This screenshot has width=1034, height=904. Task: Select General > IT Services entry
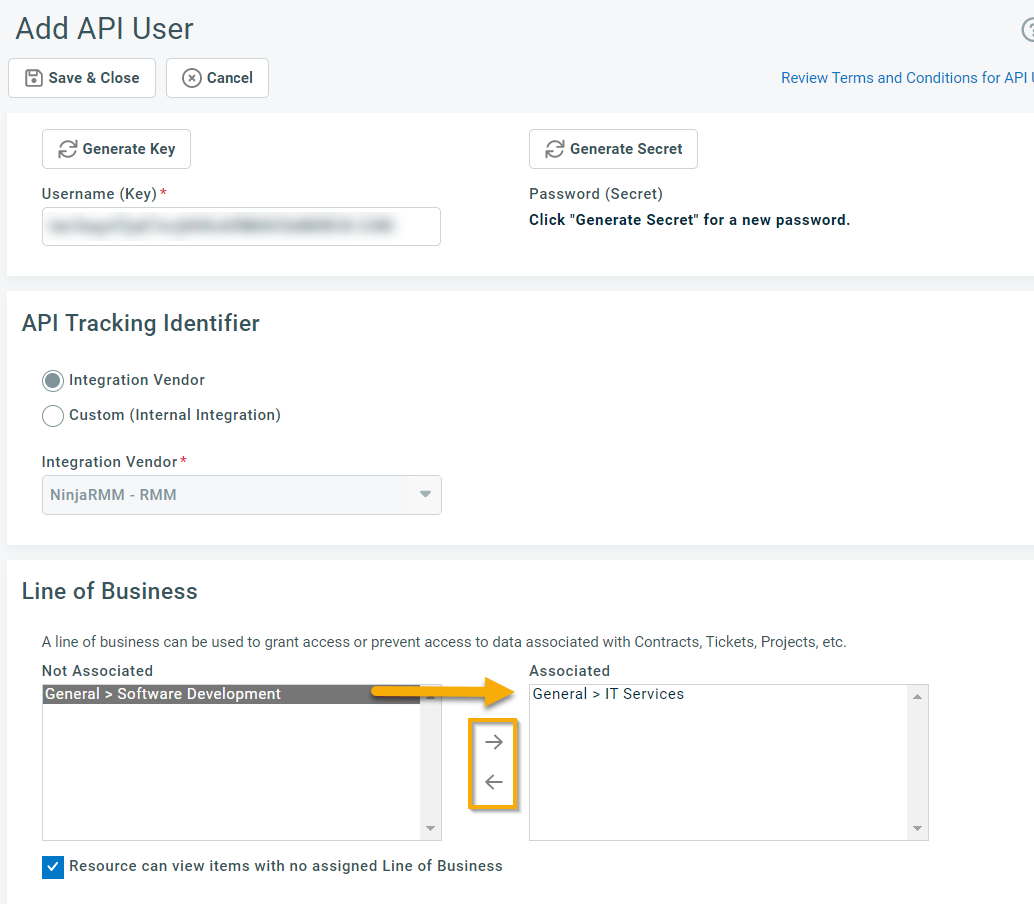point(608,694)
